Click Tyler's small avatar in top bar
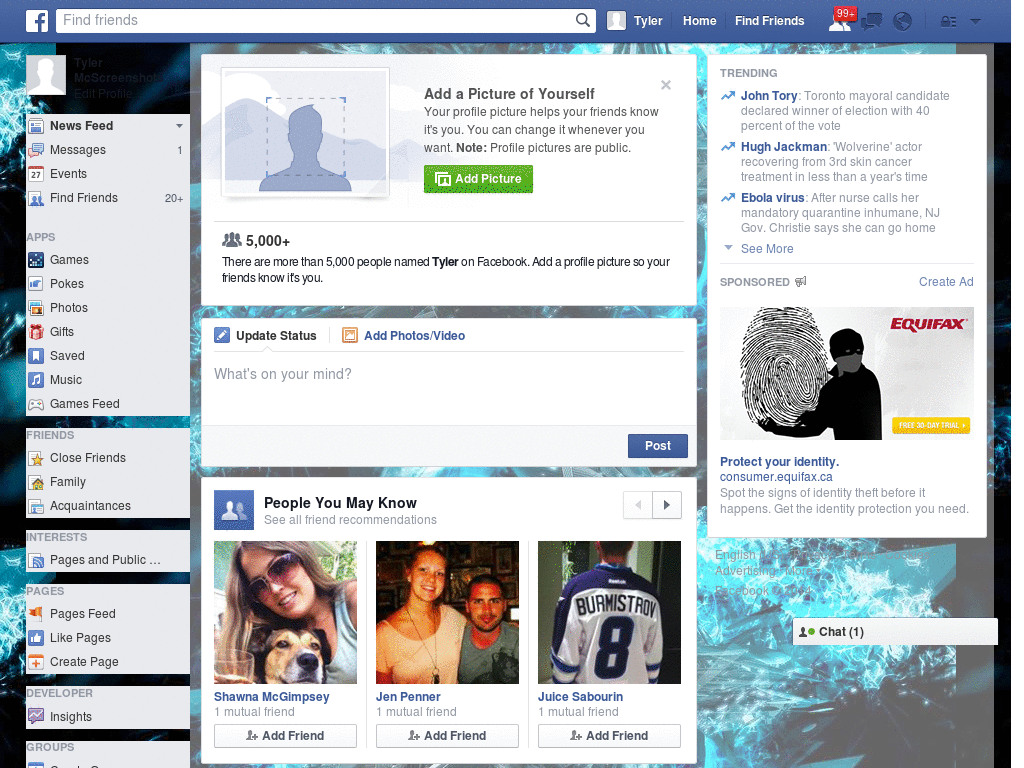This screenshot has height=768, width=1024. coord(616,21)
